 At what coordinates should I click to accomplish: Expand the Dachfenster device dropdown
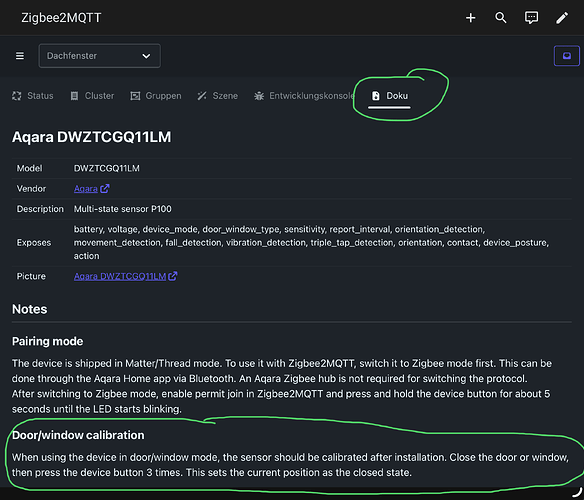tap(99, 56)
